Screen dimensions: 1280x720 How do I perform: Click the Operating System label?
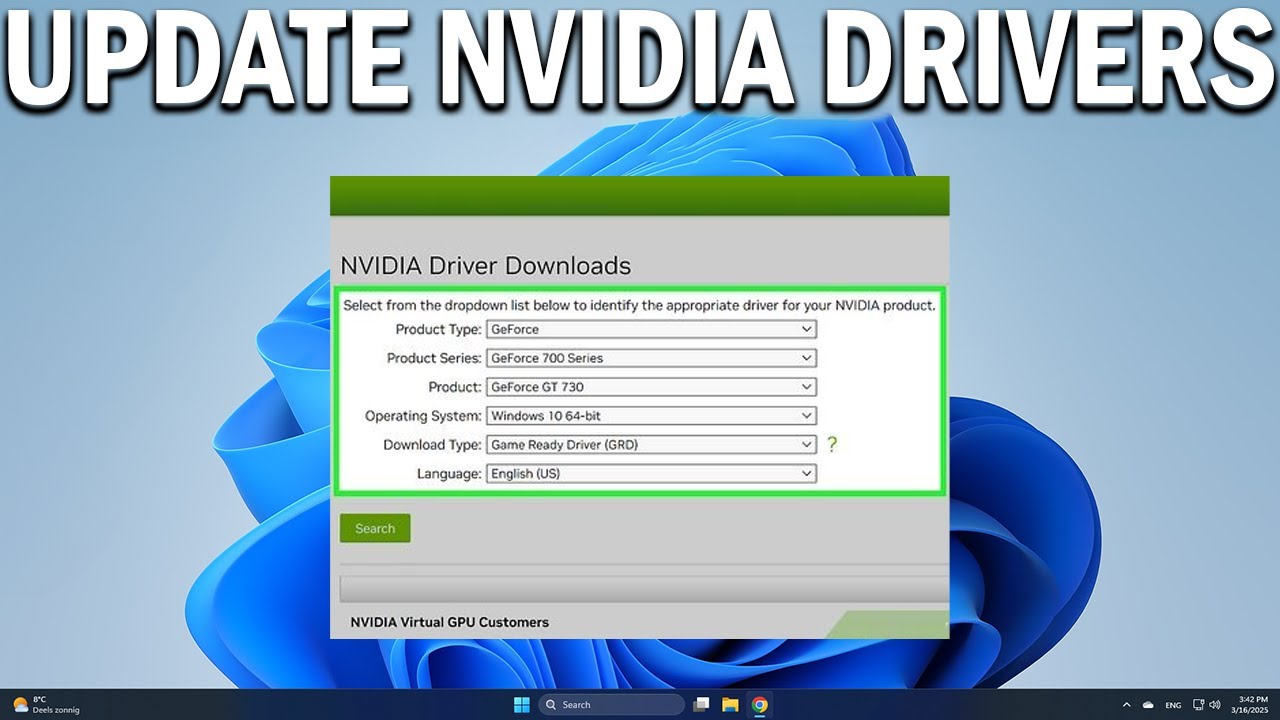point(423,416)
